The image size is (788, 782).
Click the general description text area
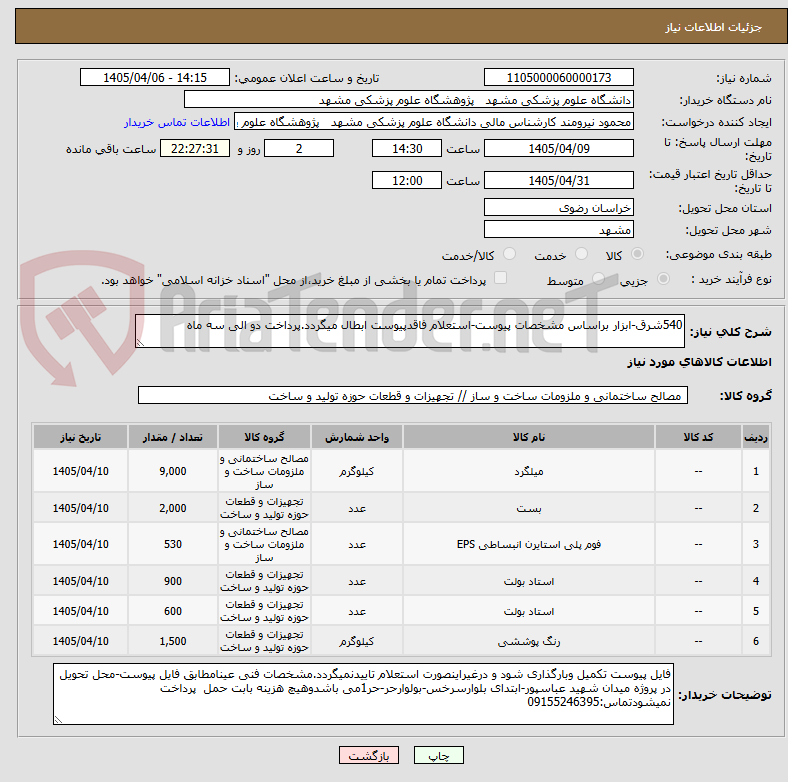[410, 331]
